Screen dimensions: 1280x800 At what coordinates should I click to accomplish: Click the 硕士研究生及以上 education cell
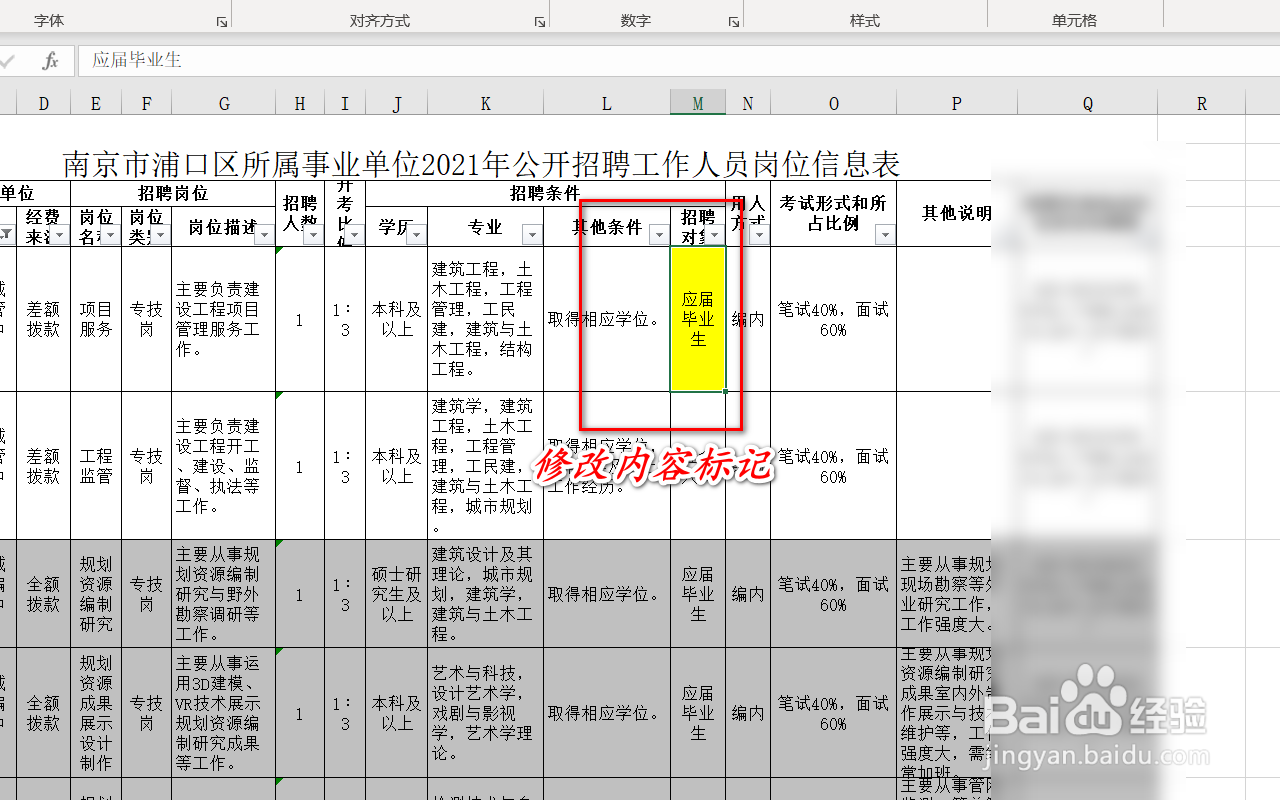tap(397, 594)
